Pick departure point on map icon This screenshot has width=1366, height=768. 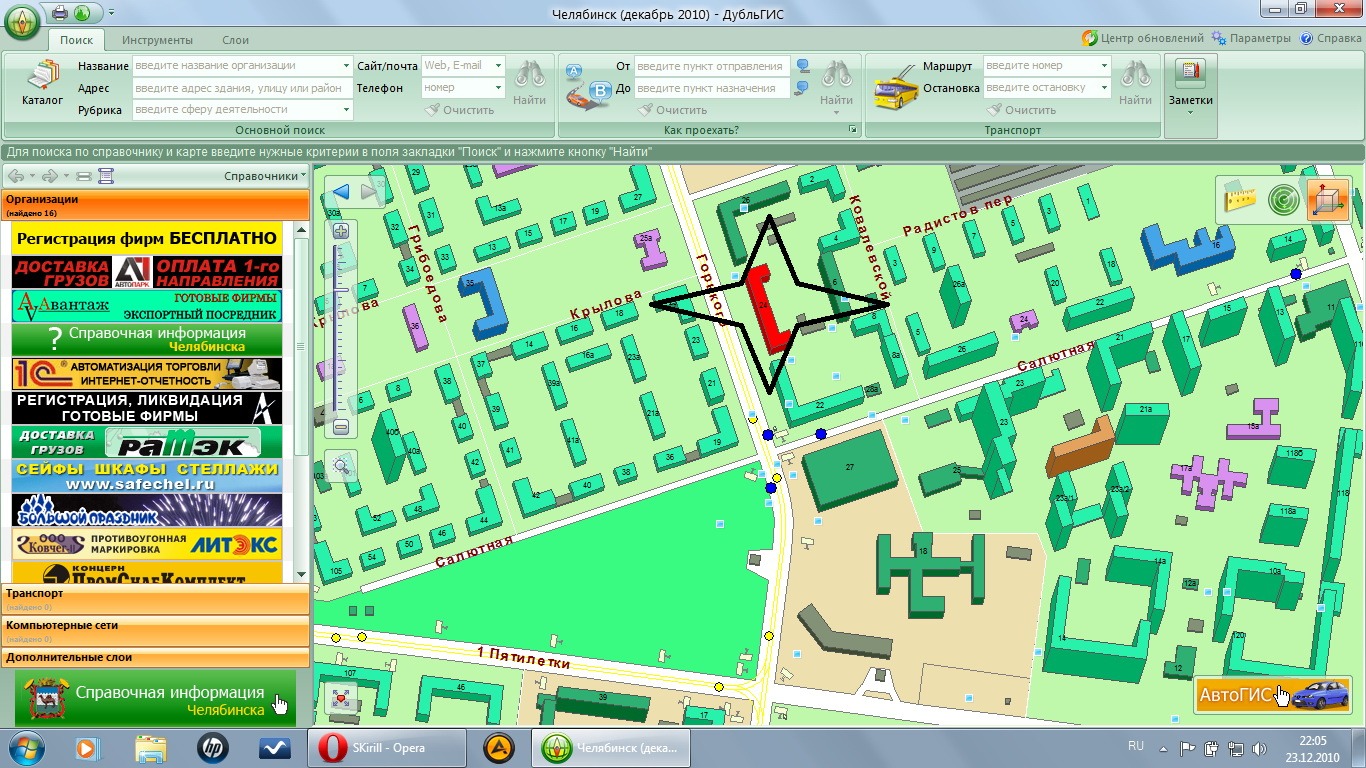(x=803, y=66)
